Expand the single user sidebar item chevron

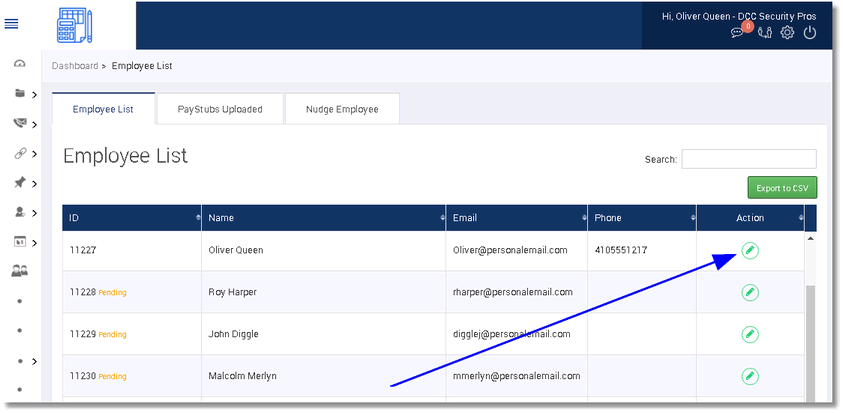(34, 213)
